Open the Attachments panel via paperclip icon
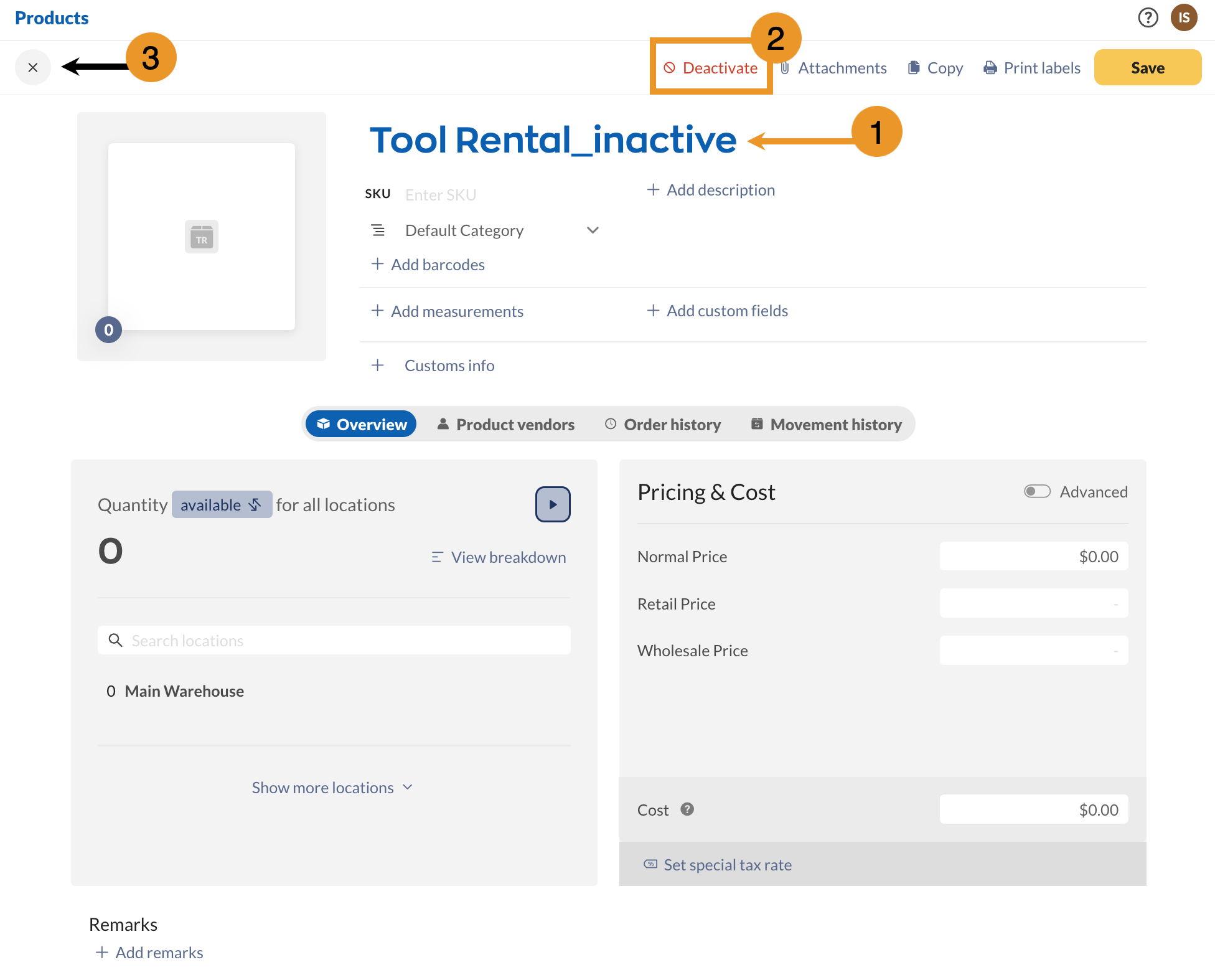The image size is (1215, 980). click(x=785, y=67)
